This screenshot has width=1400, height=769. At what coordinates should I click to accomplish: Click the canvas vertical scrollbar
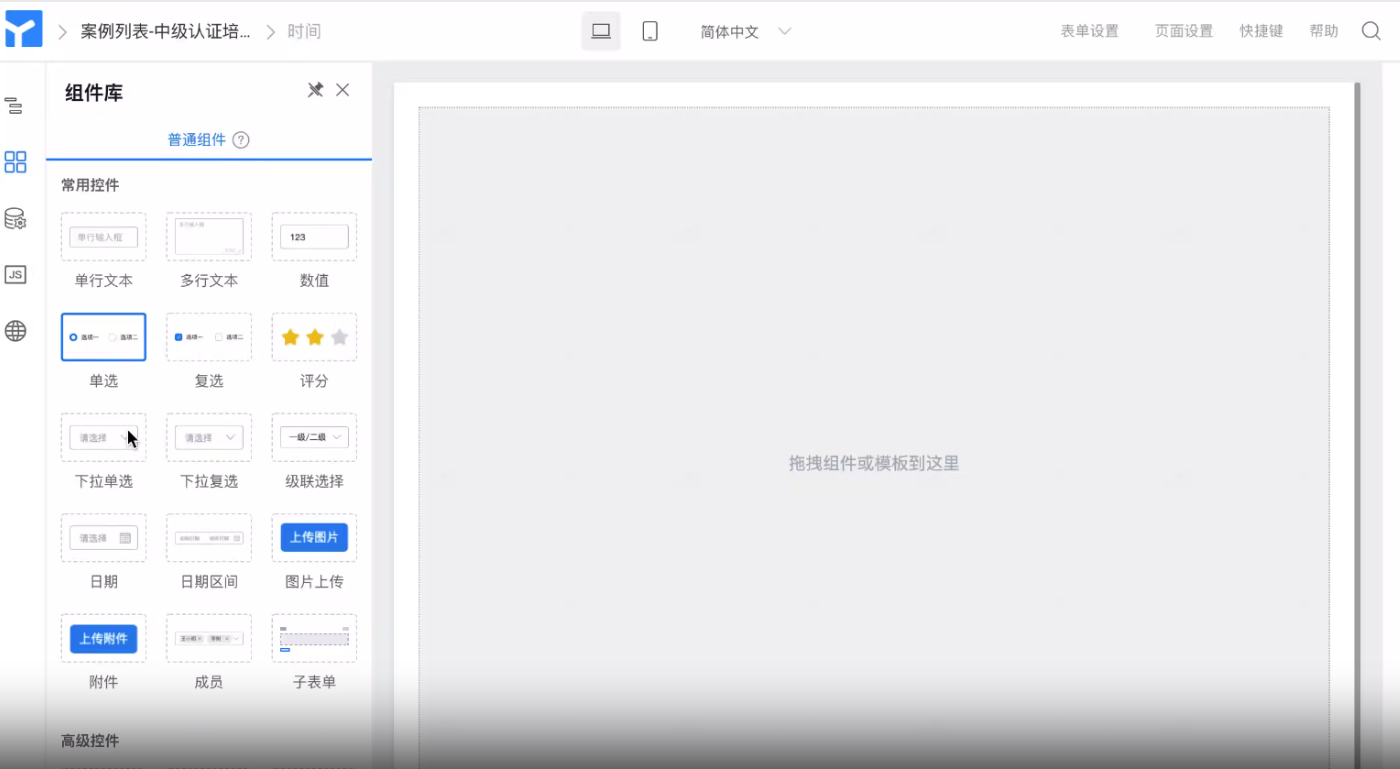point(1357,425)
